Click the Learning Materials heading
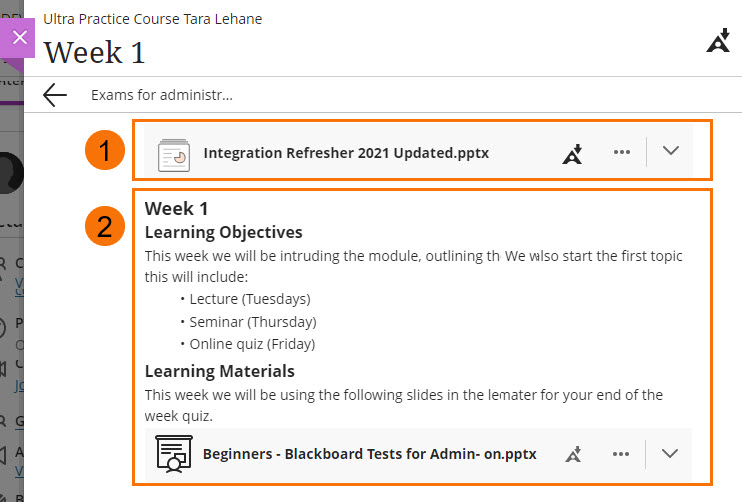This screenshot has width=742, height=502. click(219, 371)
